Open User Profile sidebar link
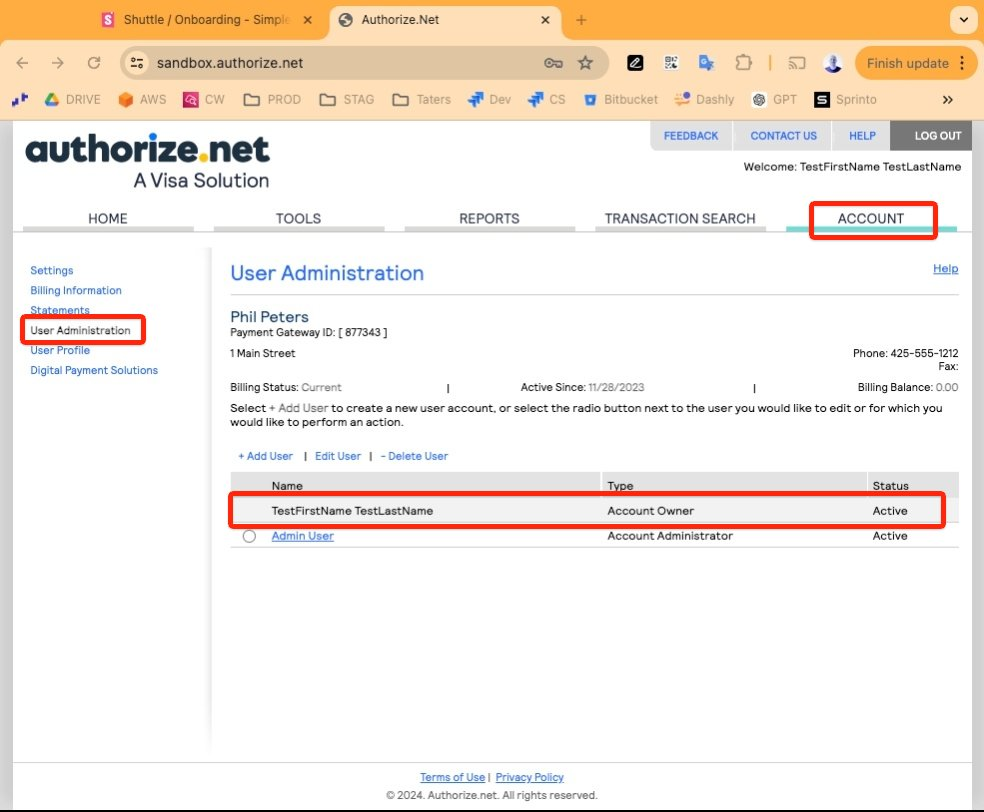The height and width of the screenshot is (812, 984). pos(60,350)
